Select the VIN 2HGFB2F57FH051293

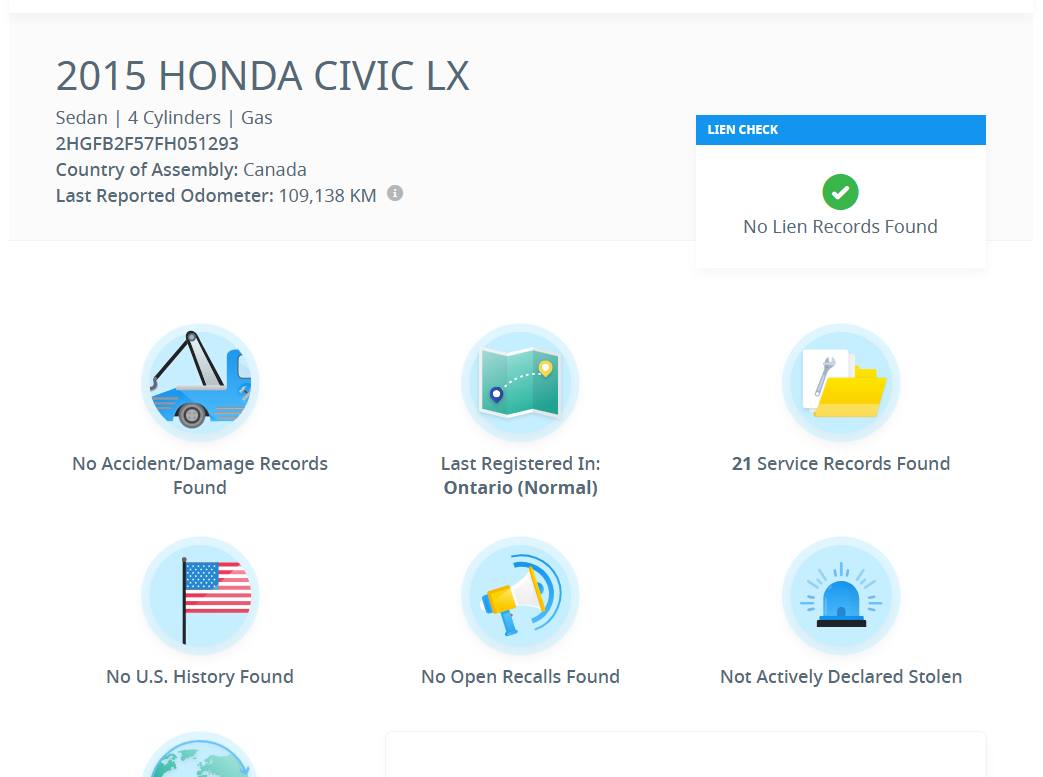147,144
